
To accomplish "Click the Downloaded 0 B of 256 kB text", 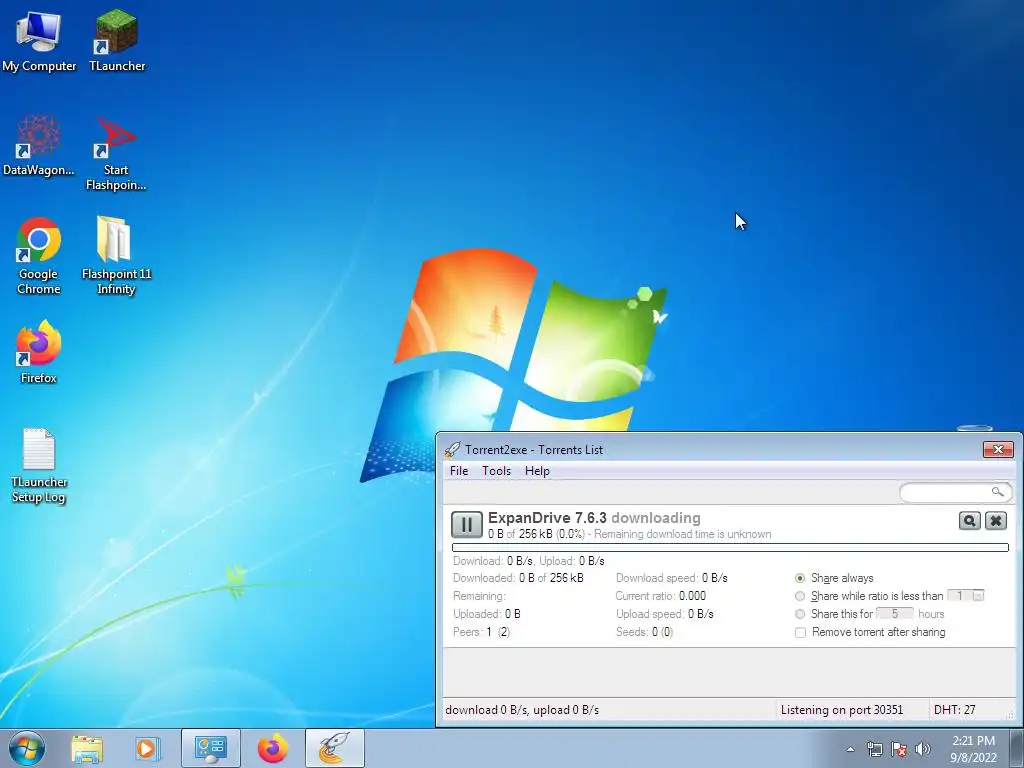I will [x=518, y=578].
